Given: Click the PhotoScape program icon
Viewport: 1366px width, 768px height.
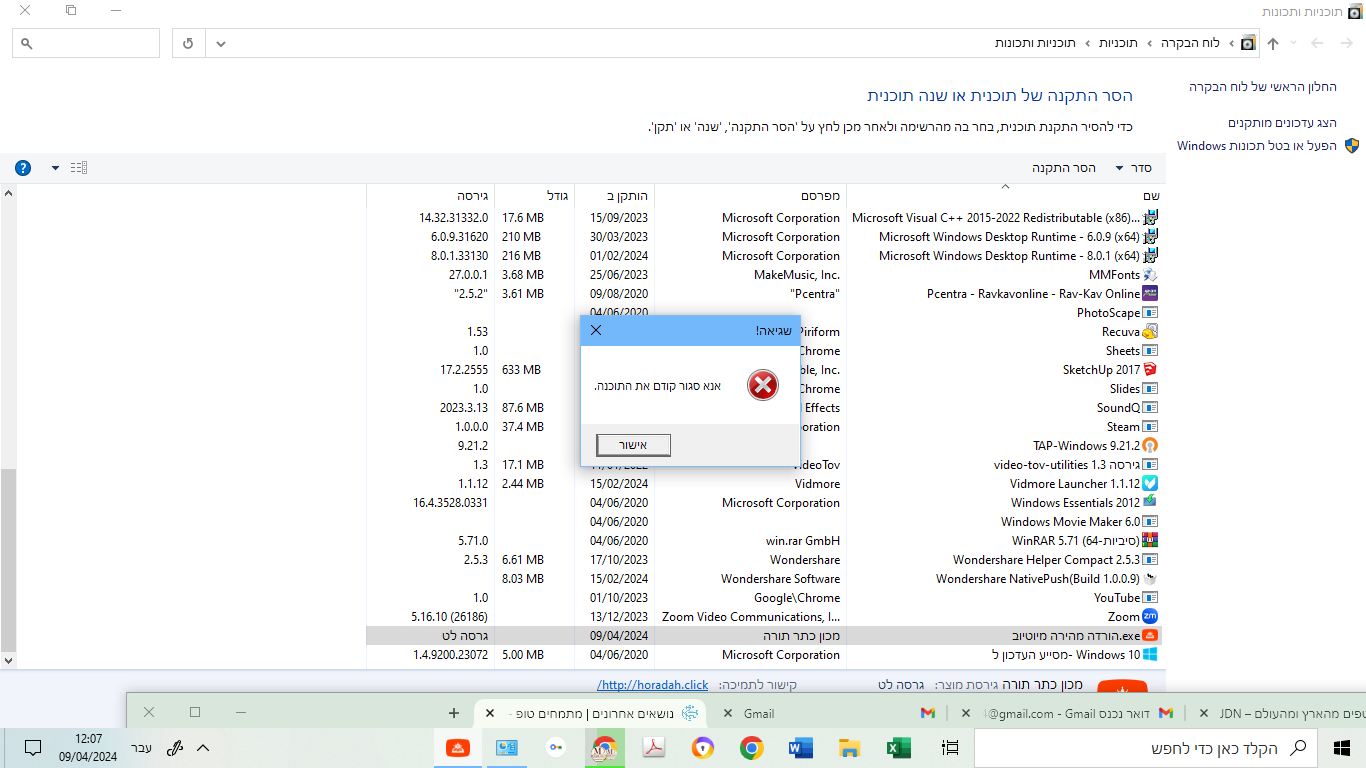Looking at the screenshot, I should 1150,313.
